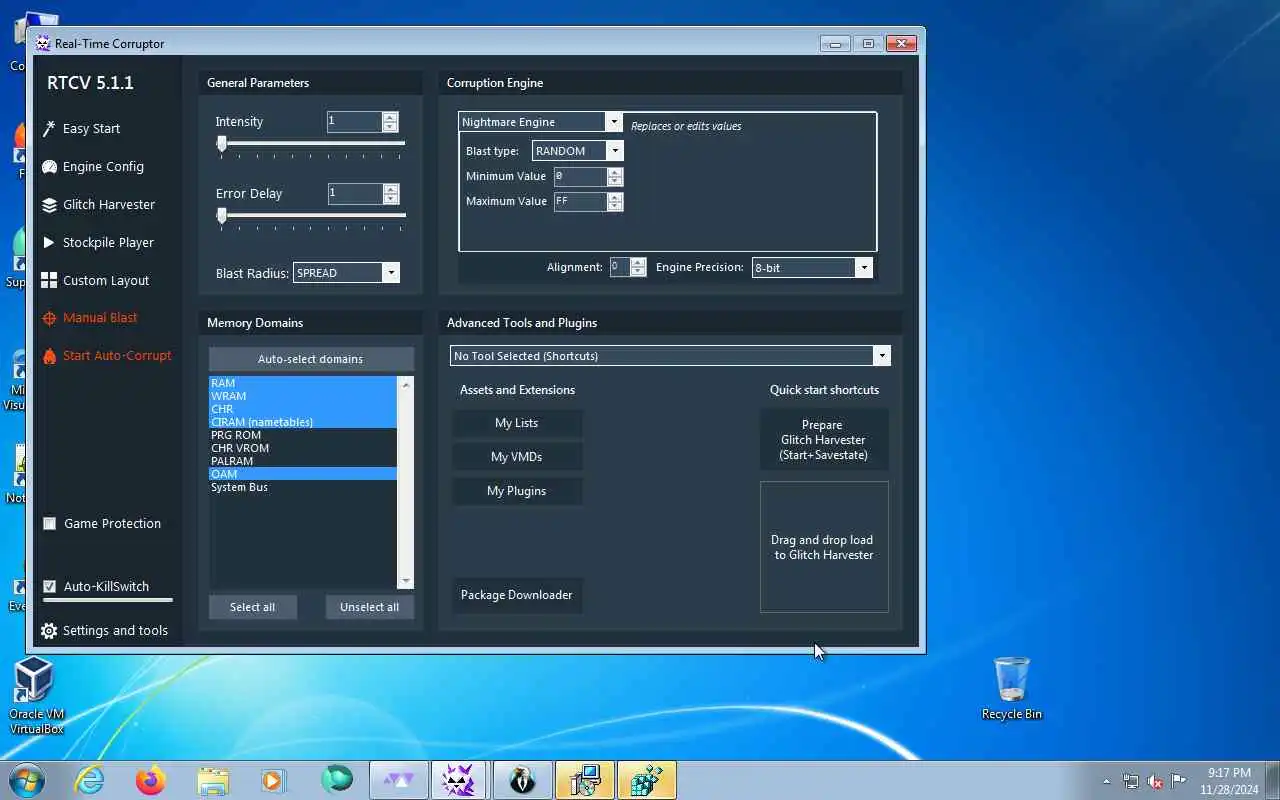Select System Bus memory domain
Screen dimensions: 1280x800
click(303, 487)
